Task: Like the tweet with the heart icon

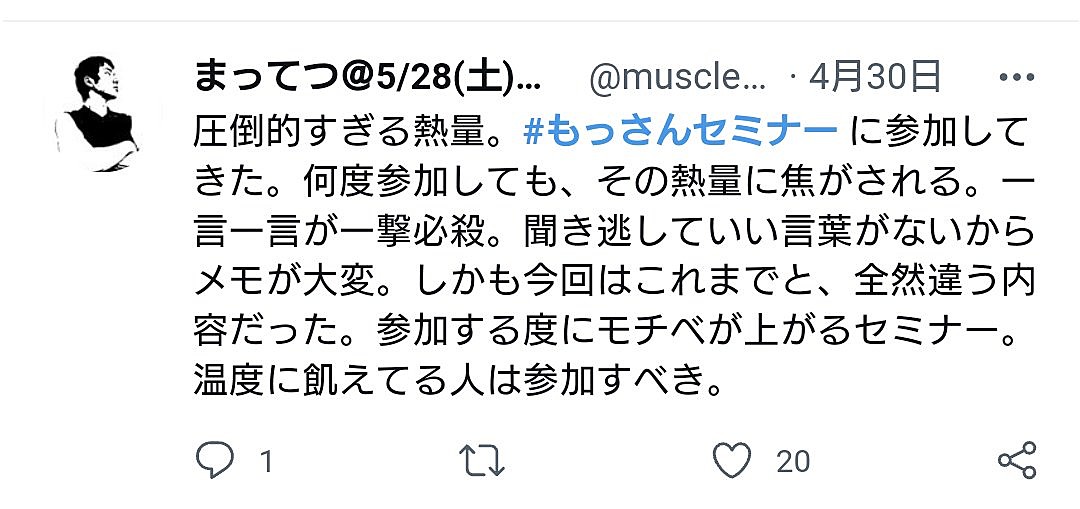Action: point(731,460)
